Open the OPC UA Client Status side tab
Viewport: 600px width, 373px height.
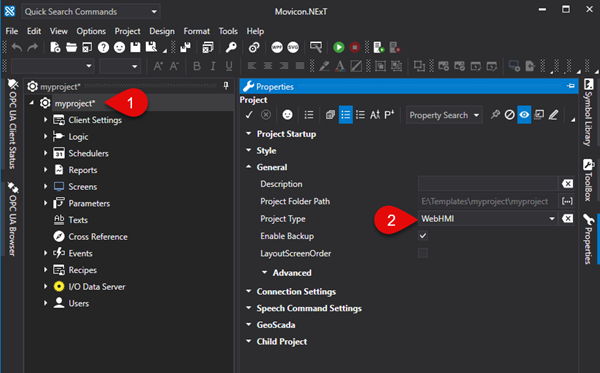[x=13, y=124]
